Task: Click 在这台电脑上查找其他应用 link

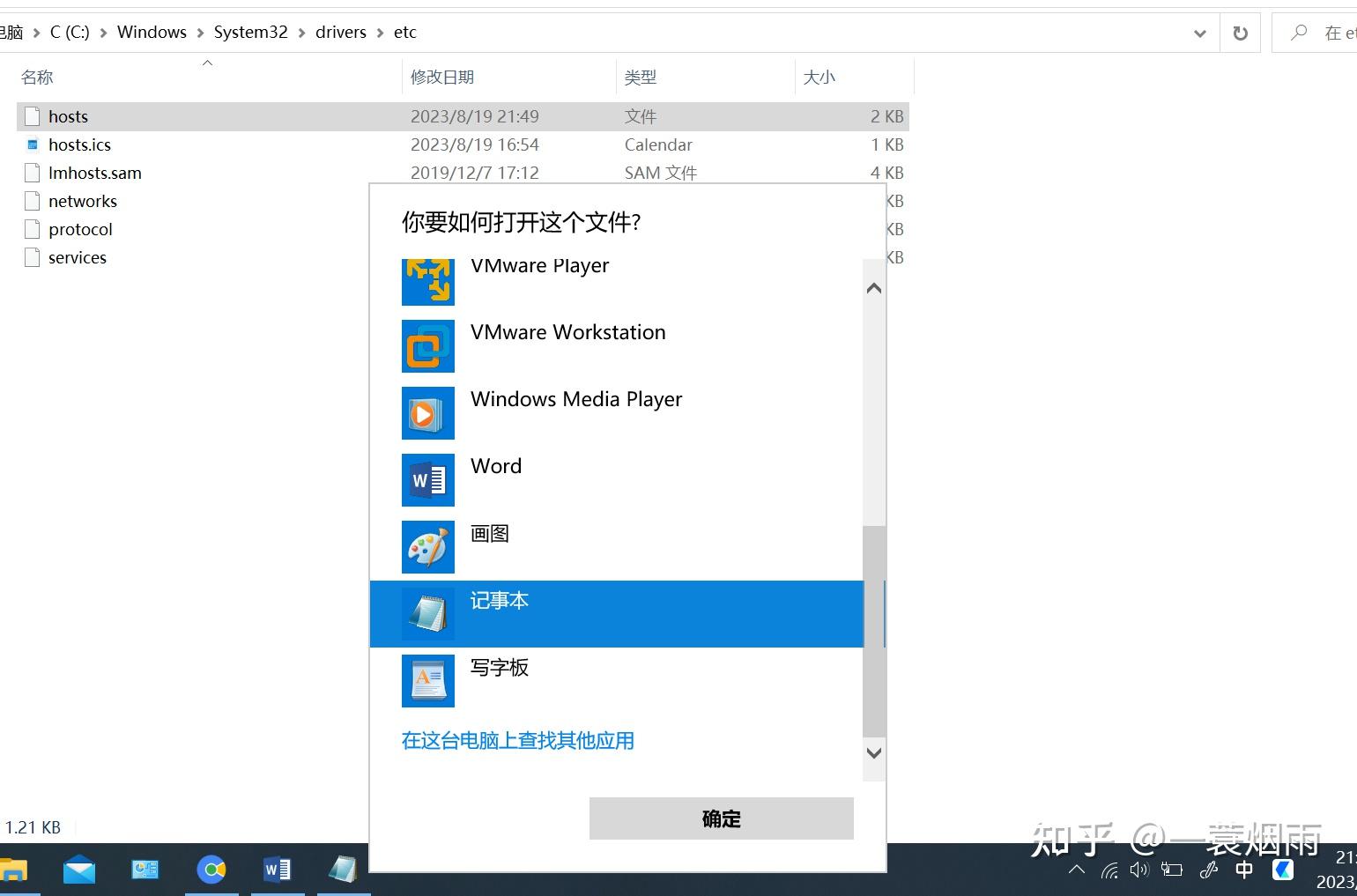Action: 518,741
